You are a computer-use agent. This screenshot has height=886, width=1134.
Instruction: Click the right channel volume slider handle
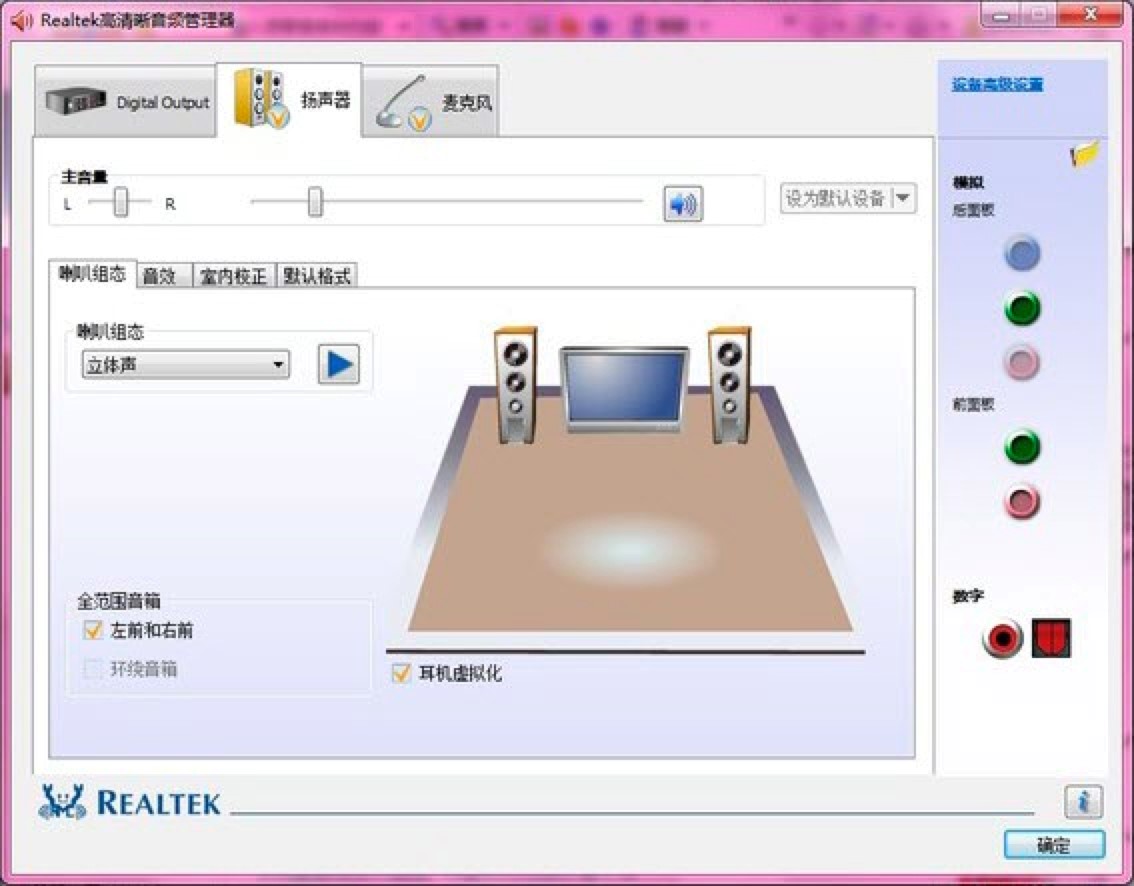tap(313, 203)
